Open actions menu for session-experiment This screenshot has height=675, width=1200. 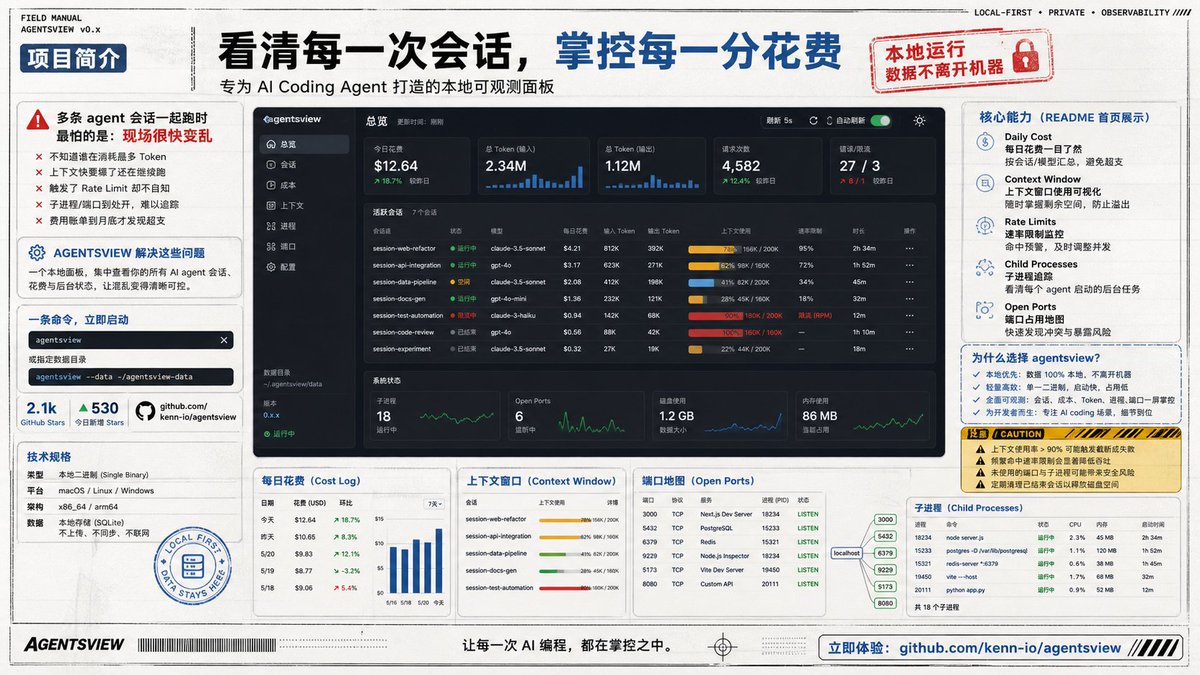[x=909, y=349]
